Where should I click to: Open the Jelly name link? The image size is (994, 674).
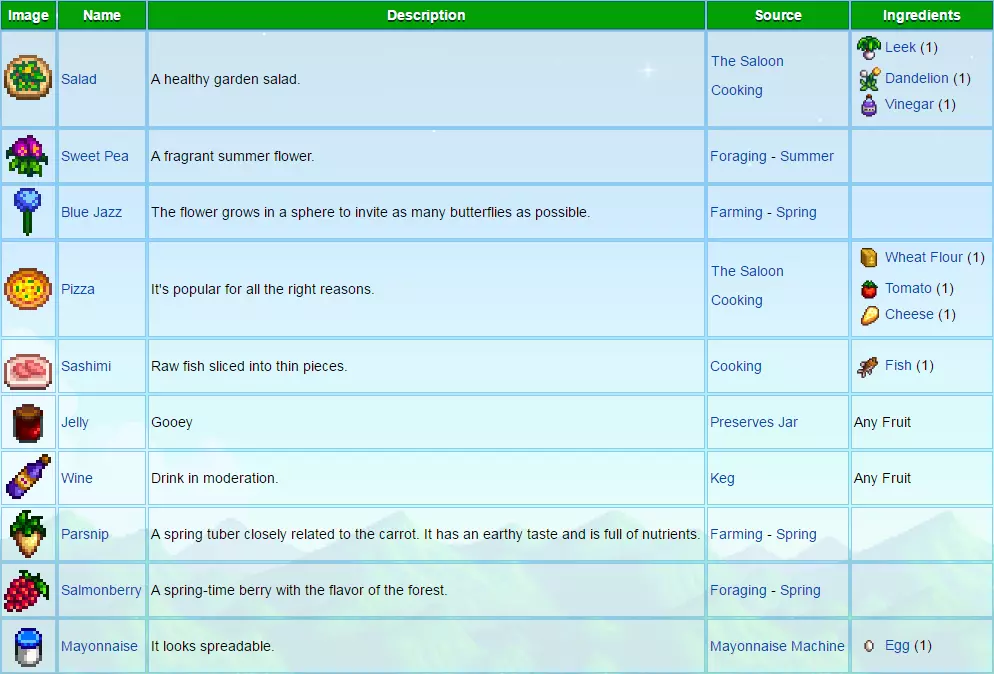(x=75, y=422)
